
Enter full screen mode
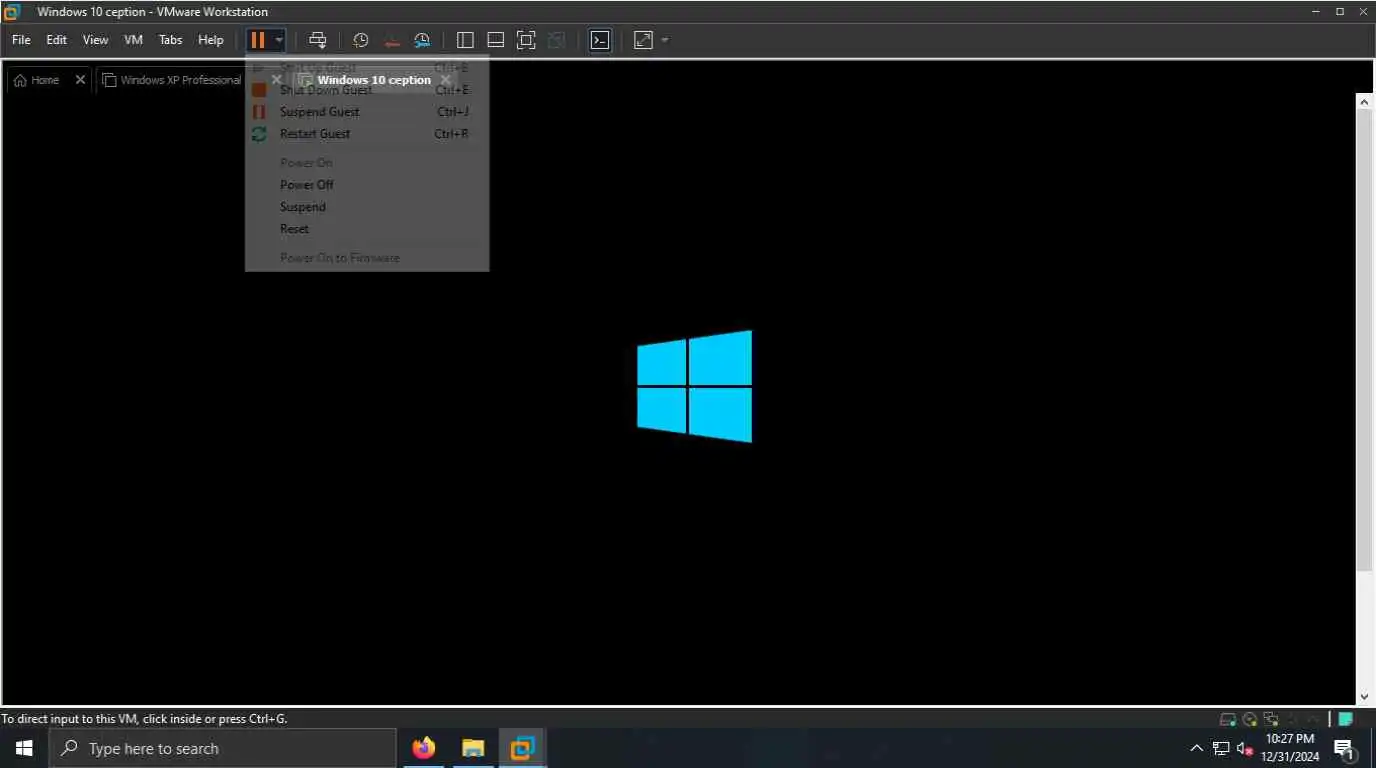point(526,40)
